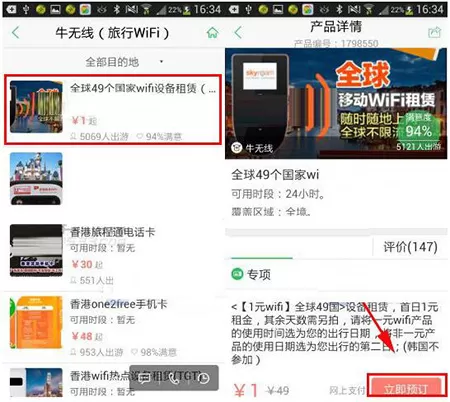Click ¥48起 price text
The image size is (450, 402).
tap(87, 336)
